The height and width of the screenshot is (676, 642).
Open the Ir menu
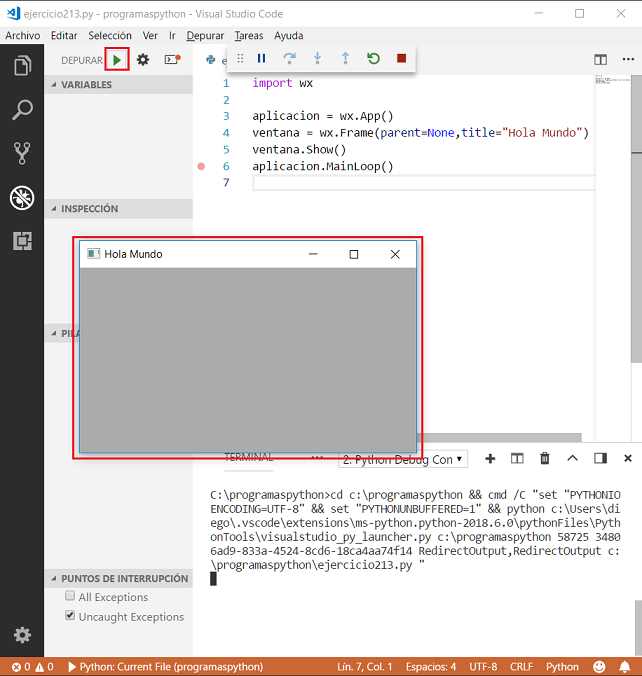tap(172, 35)
